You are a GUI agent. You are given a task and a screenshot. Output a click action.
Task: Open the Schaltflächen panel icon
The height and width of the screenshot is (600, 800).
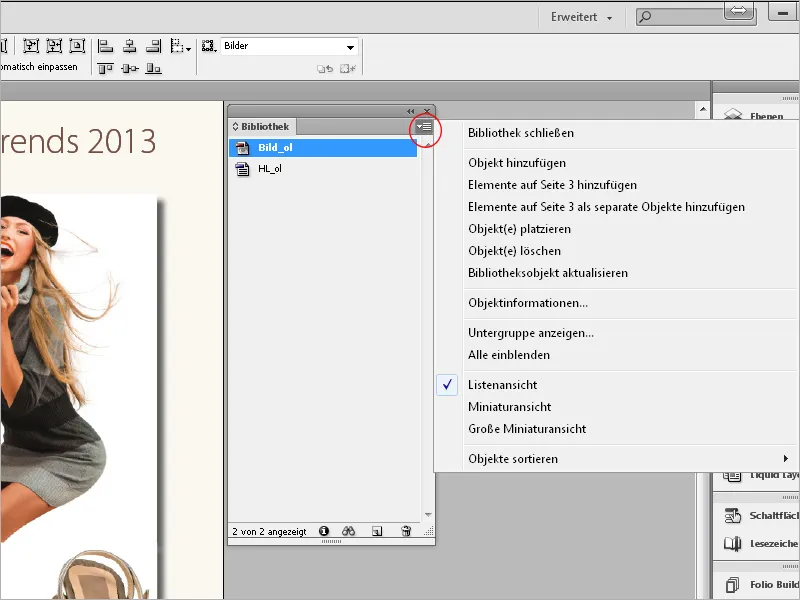point(733,515)
